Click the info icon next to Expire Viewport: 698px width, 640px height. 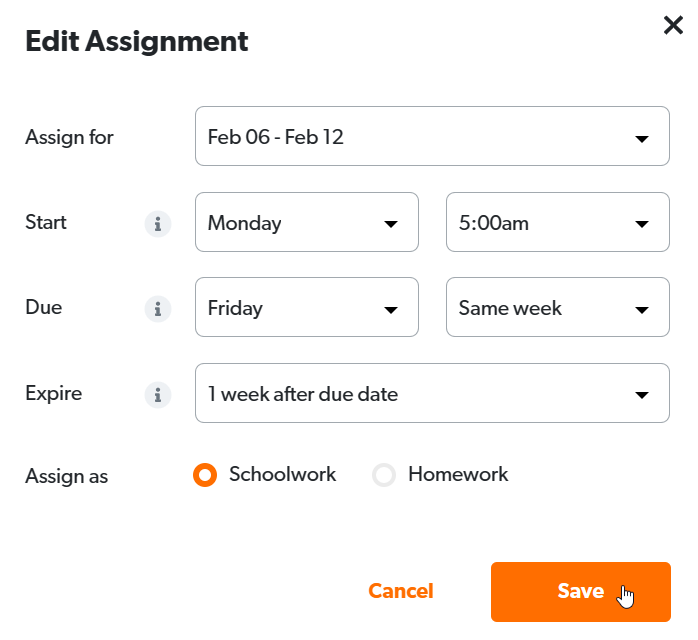coord(158,394)
